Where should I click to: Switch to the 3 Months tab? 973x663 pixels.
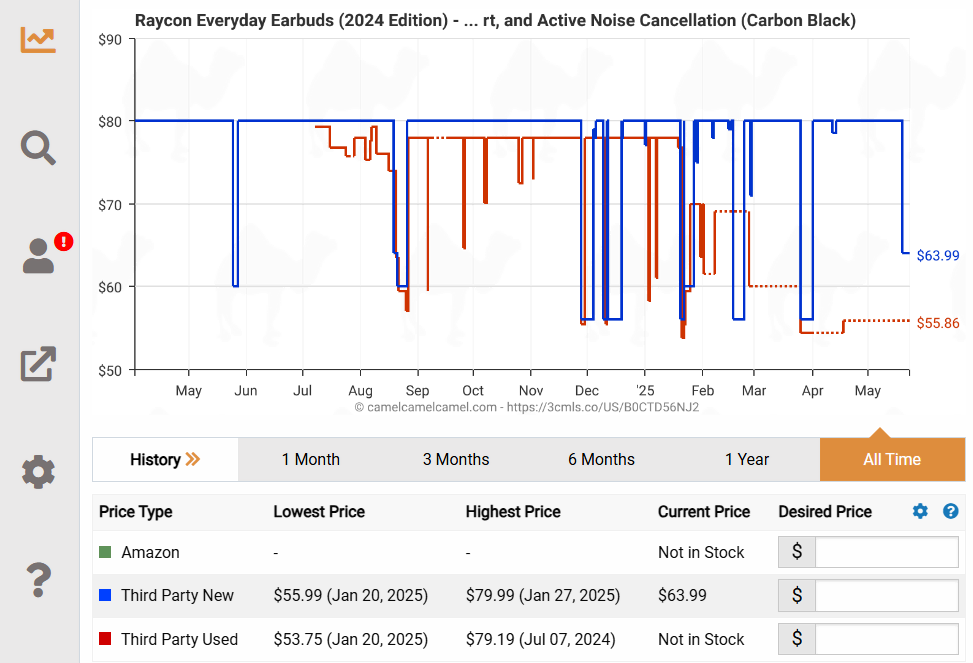pos(456,460)
